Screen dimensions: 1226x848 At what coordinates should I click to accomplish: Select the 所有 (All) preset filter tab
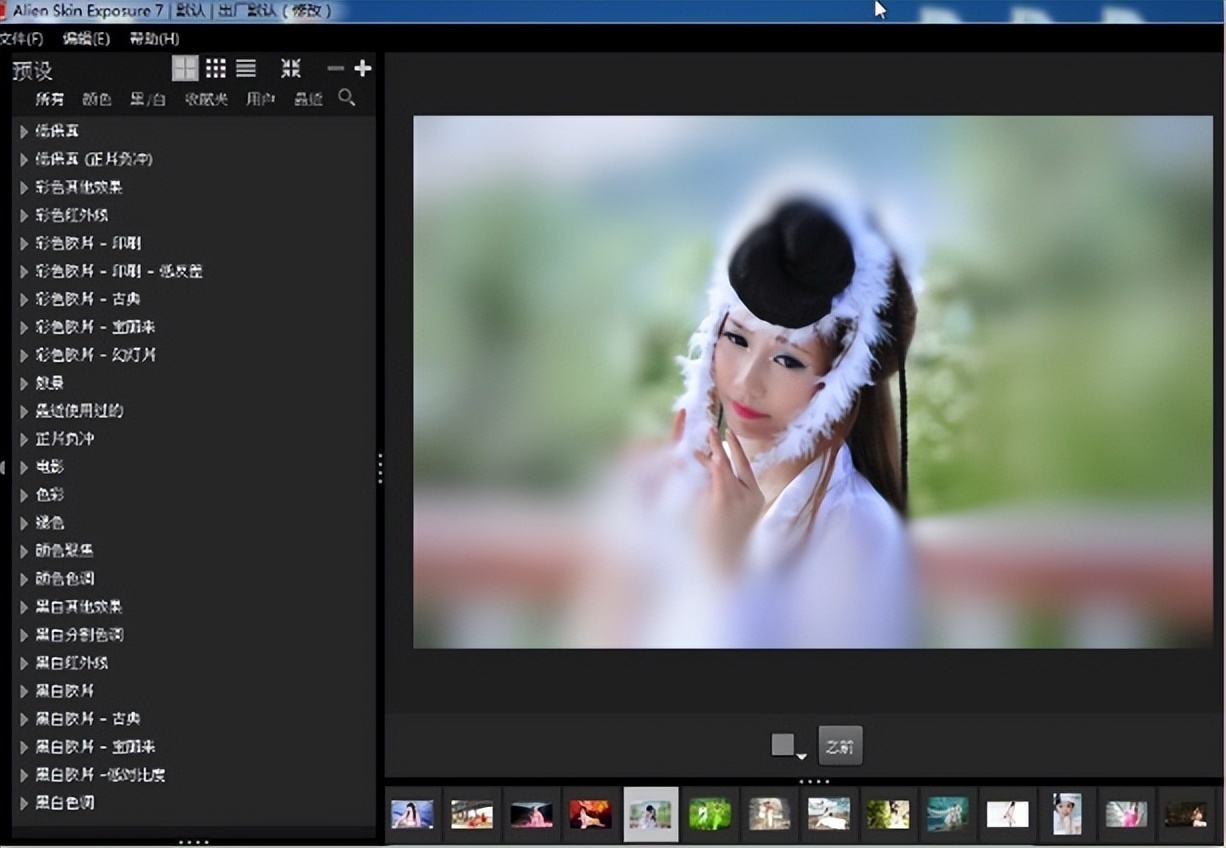50,99
